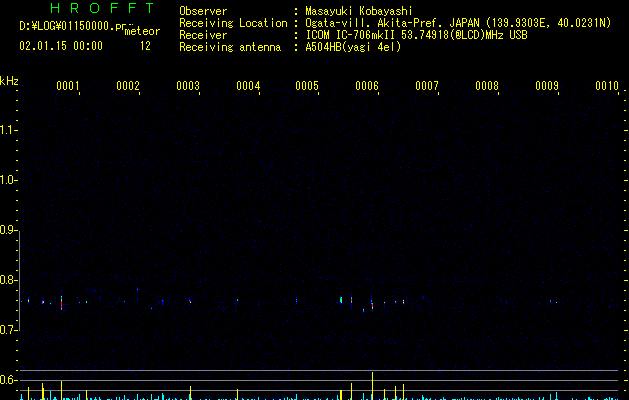Screen dimensions: 629x400
Task: Click time marker 0007
Action: [427, 86]
